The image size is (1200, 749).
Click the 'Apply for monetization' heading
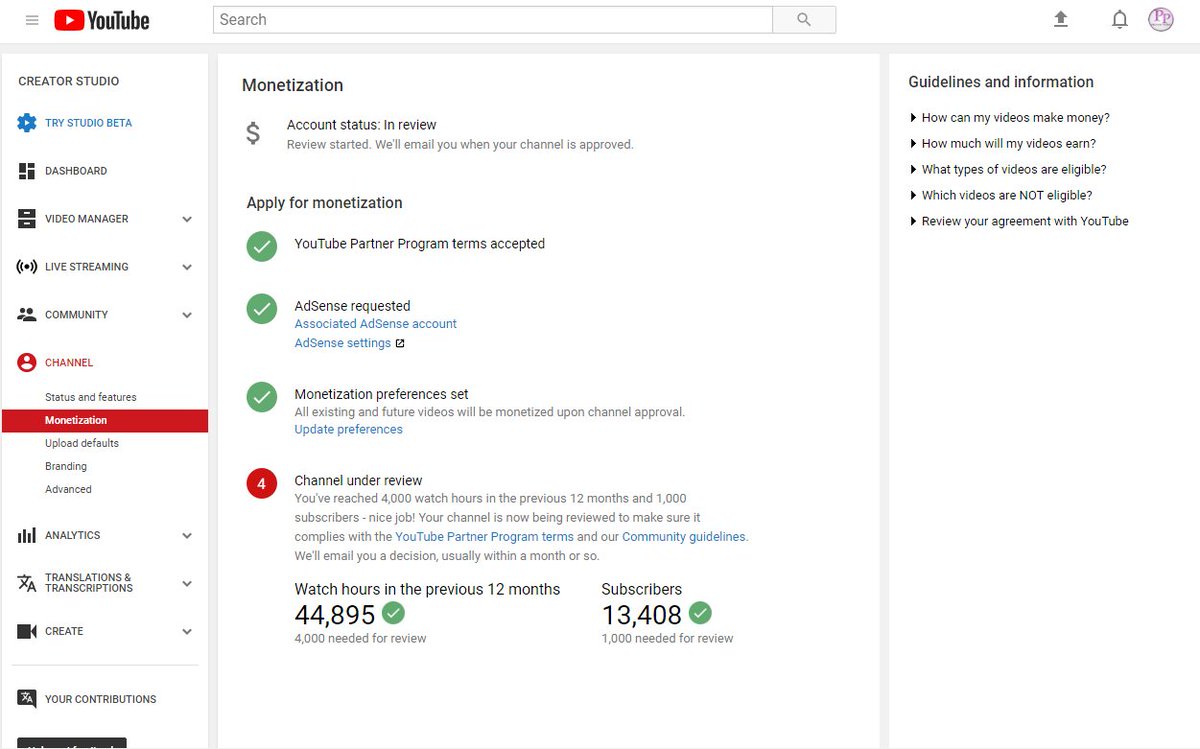click(325, 203)
